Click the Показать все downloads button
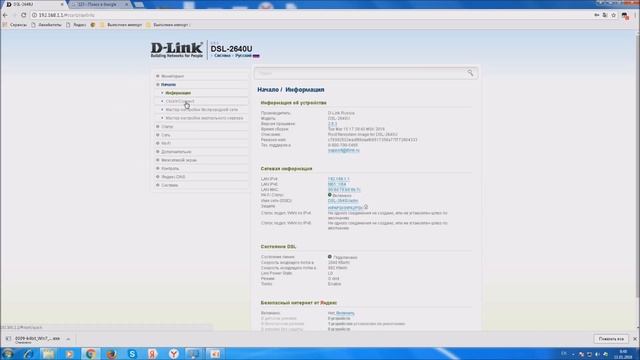This screenshot has height=360, width=640. click(x=611, y=339)
